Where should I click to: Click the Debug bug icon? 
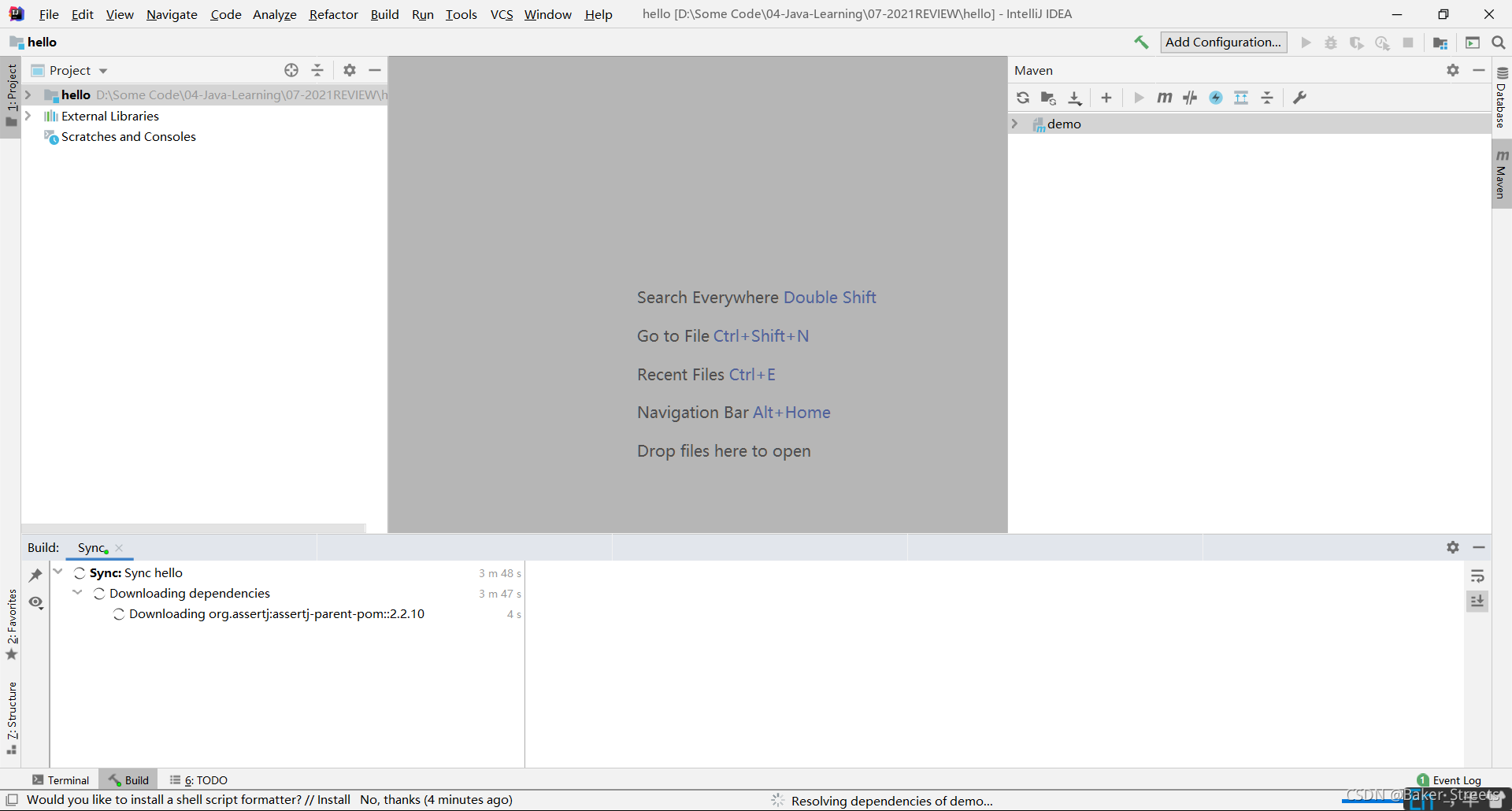click(1331, 43)
